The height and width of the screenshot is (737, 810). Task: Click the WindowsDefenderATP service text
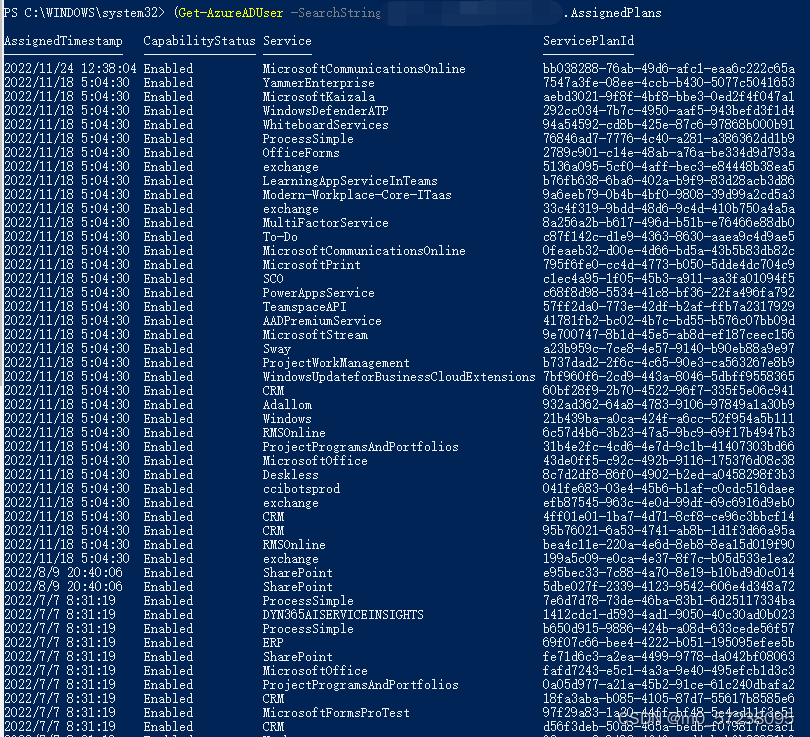click(x=330, y=111)
